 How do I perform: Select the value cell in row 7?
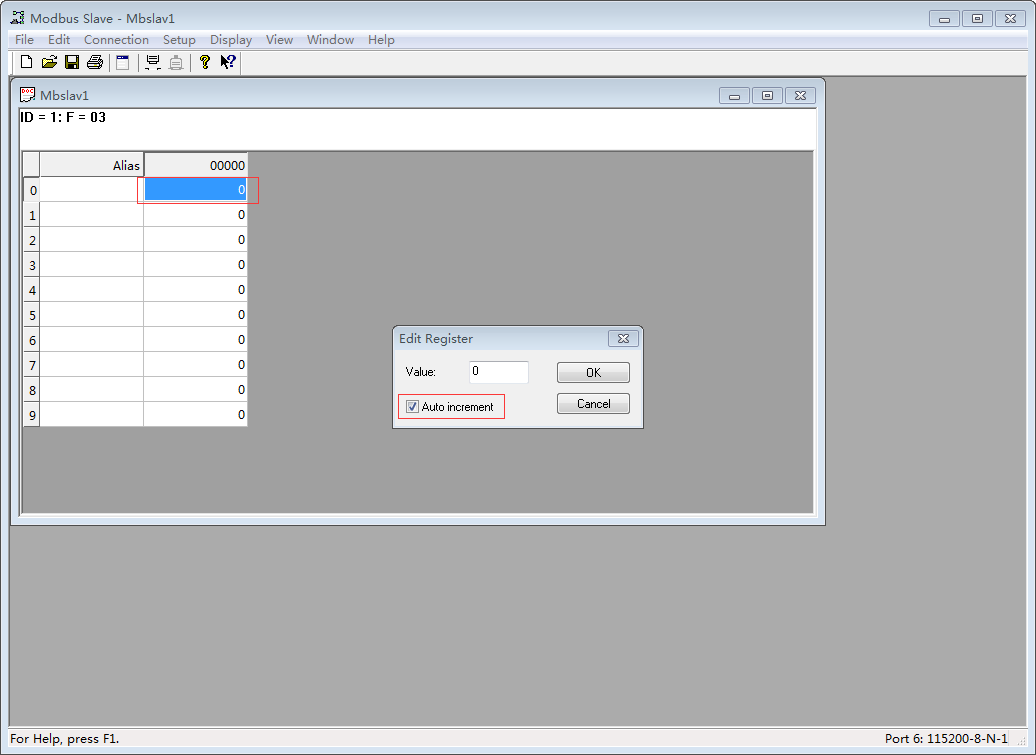[196, 365]
